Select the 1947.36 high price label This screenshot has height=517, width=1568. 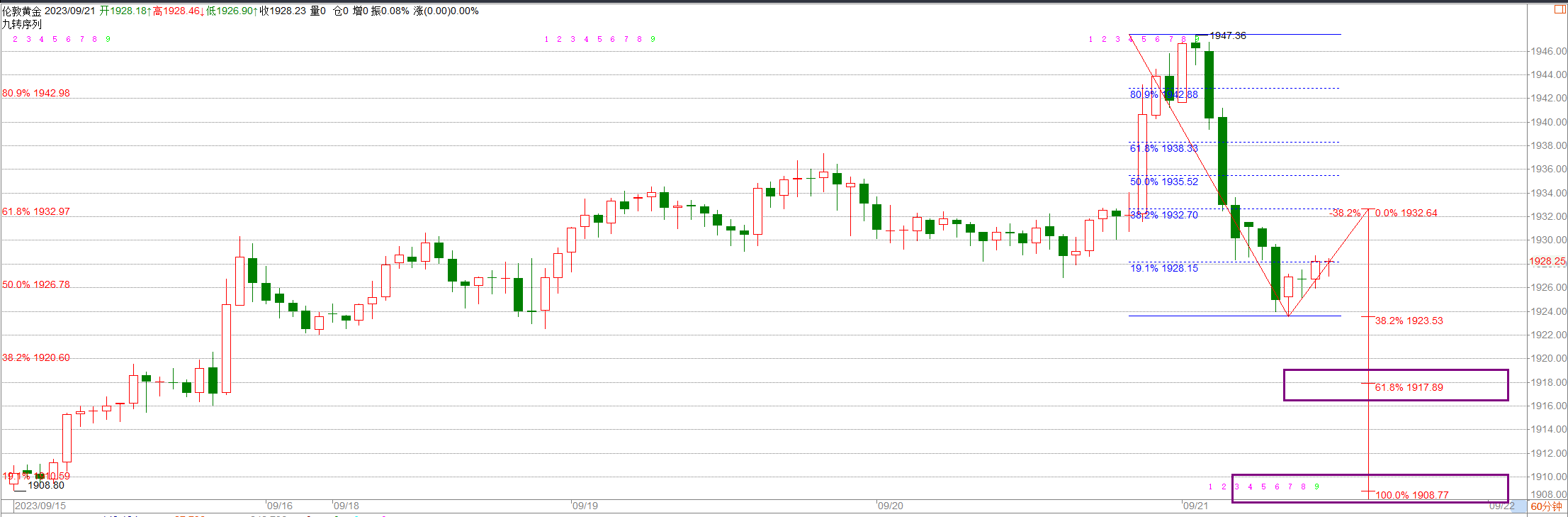pos(1227,35)
